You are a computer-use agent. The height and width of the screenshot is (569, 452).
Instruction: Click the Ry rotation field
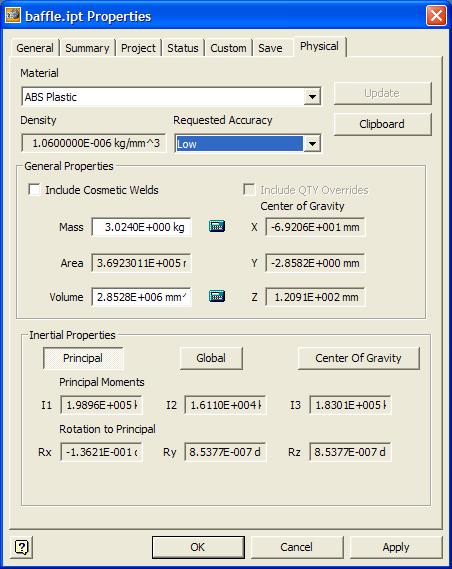tap(225, 452)
